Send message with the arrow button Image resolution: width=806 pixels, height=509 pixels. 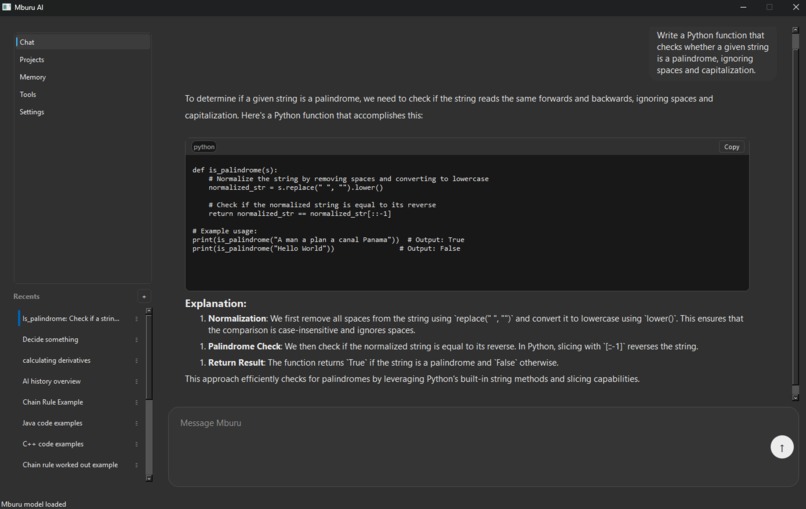click(781, 447)
